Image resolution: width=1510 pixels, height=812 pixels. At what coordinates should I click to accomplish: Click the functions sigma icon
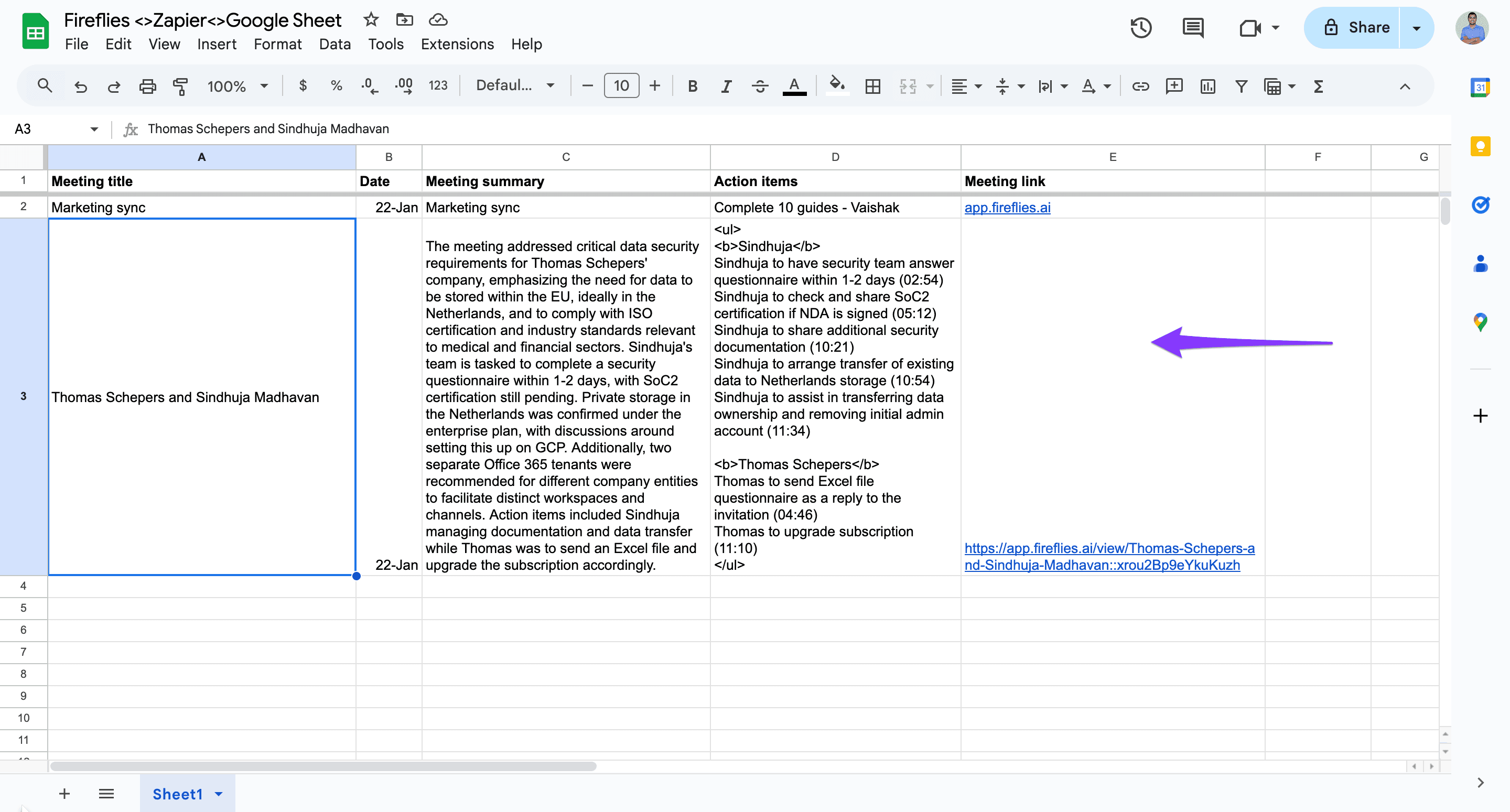[x=1318, y=87]
